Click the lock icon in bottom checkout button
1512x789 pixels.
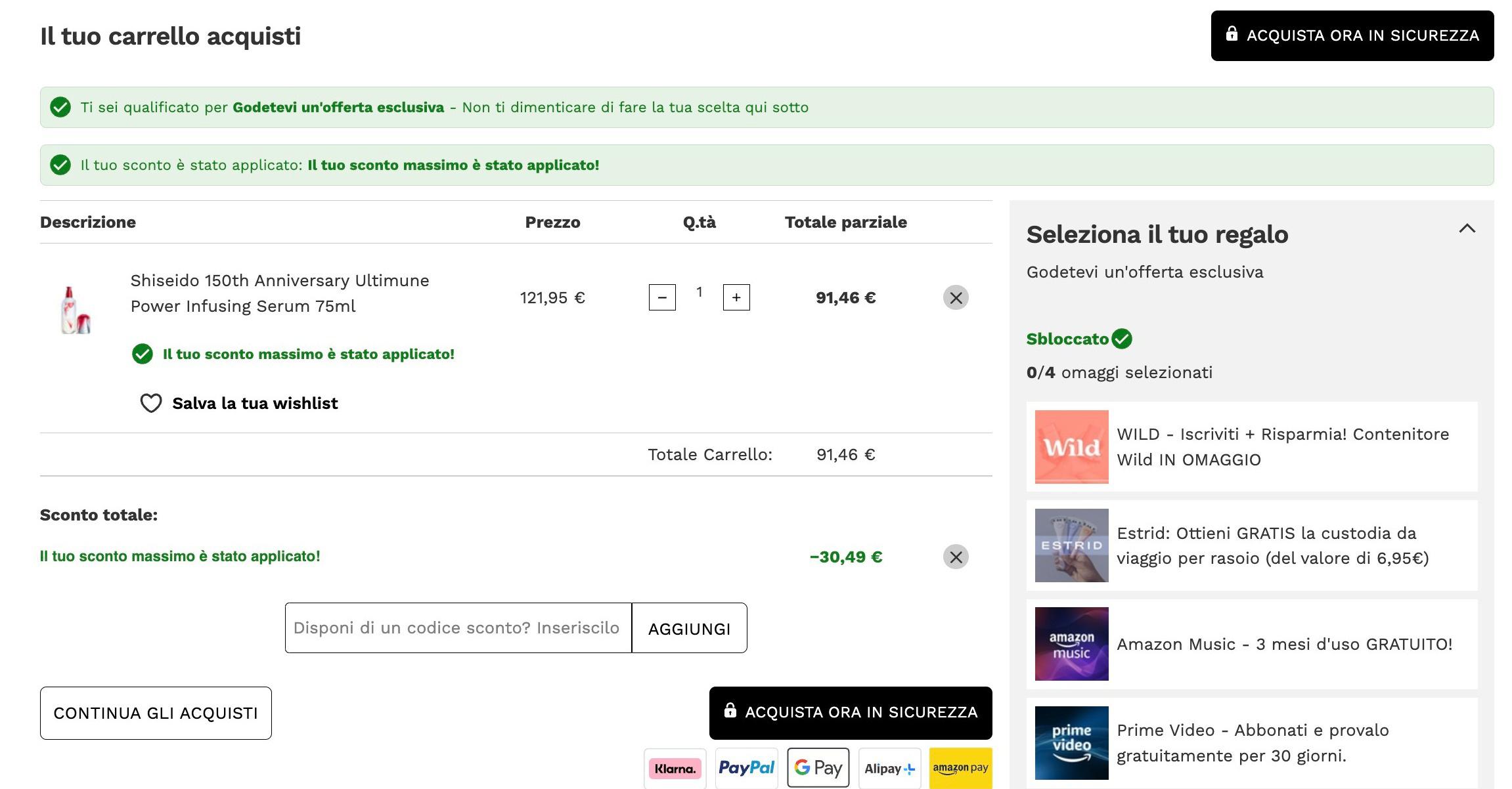click(730, 710)
